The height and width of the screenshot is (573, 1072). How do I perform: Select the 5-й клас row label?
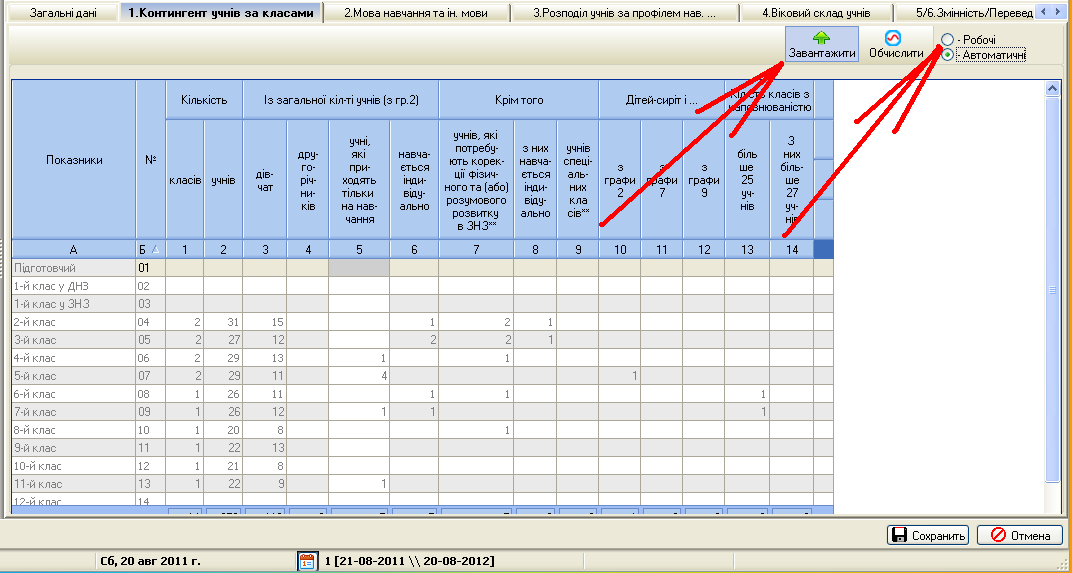click(74, 376)
